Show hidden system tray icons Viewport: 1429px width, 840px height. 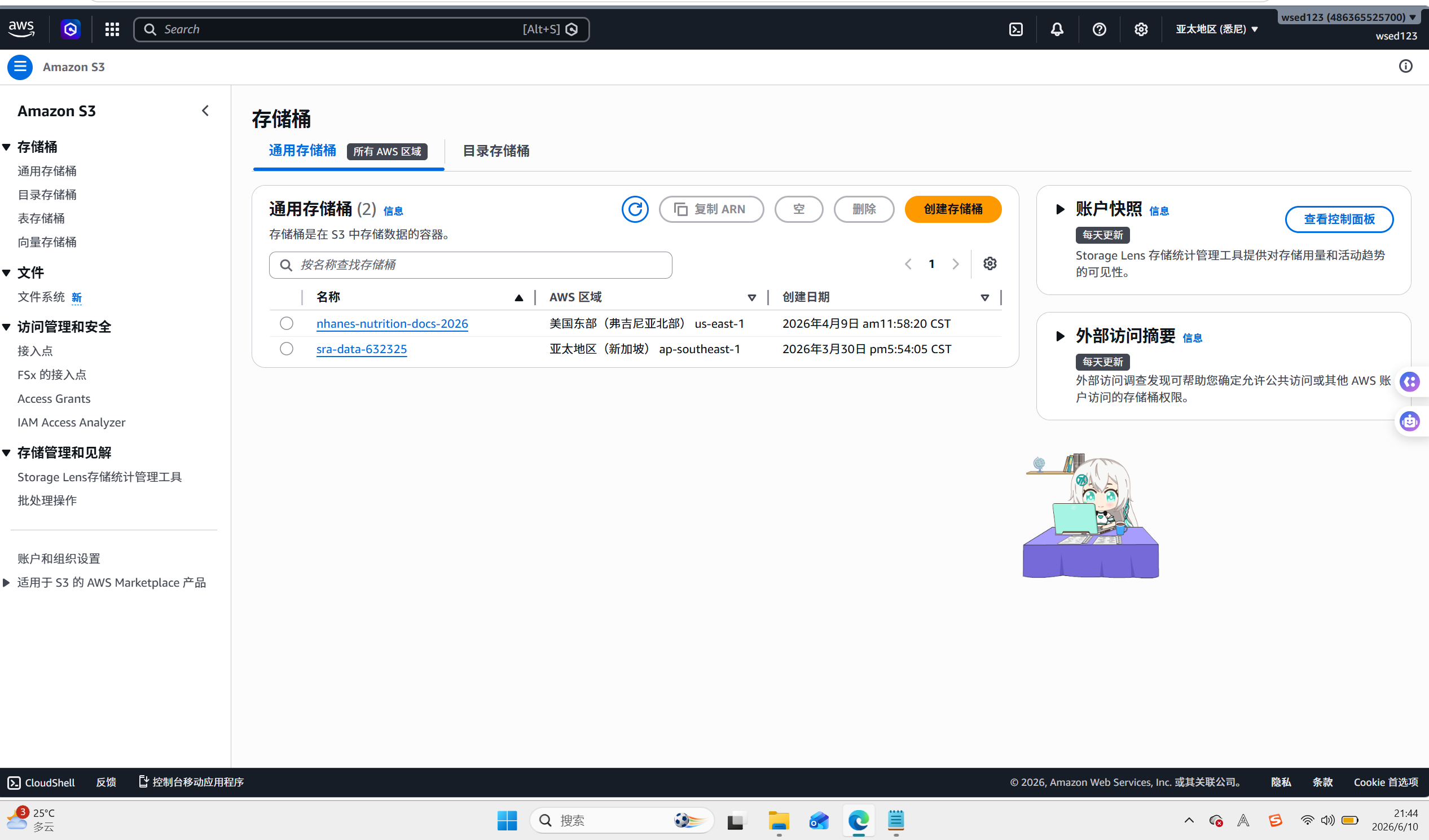click(1189, 820)
